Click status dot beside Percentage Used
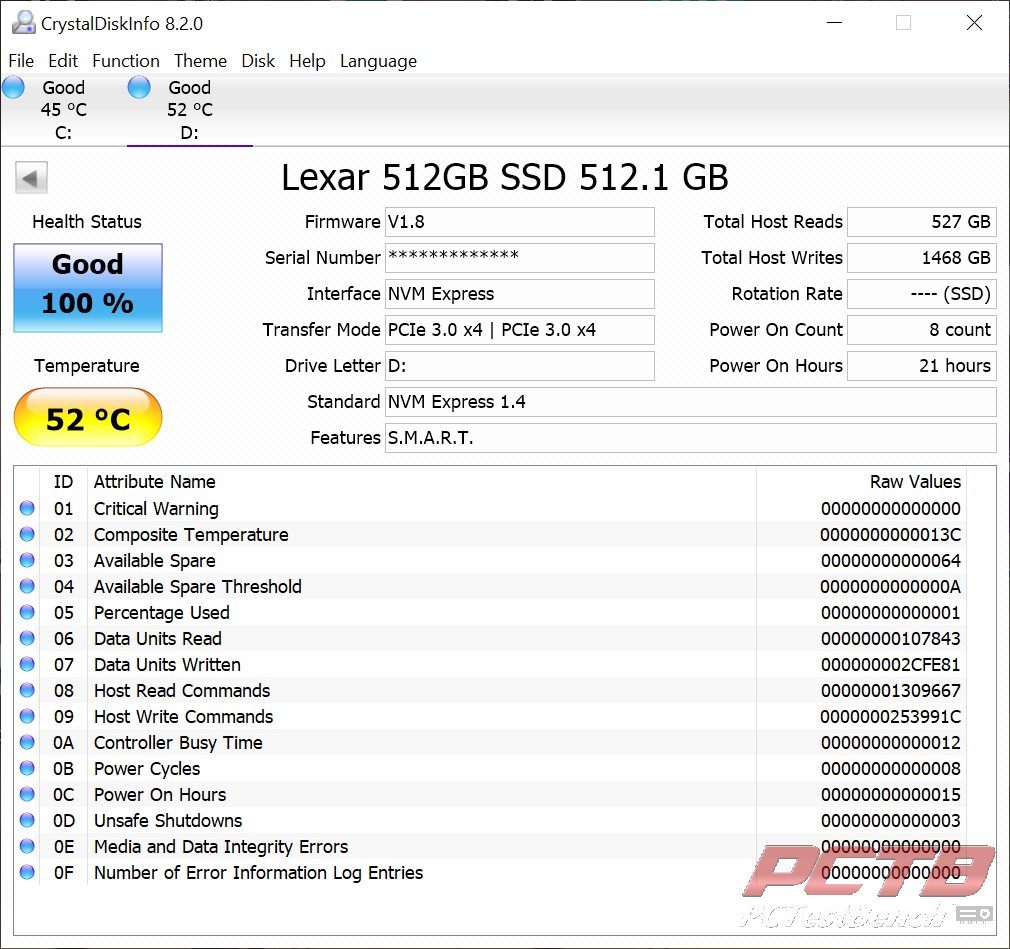1010x949 pixels. coord(27,612)
